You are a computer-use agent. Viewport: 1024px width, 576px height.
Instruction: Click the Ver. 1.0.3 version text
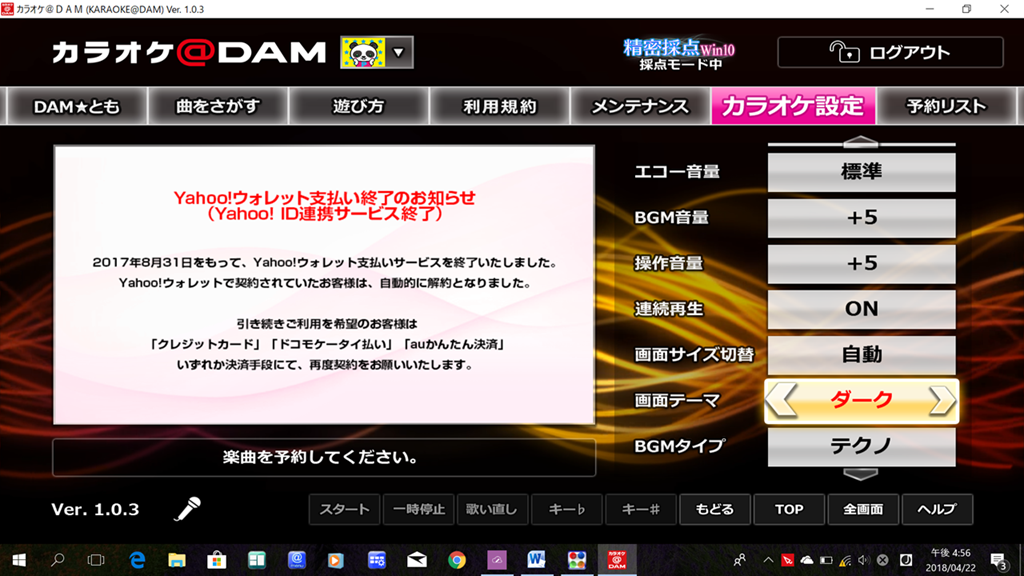tap(95, 509)
